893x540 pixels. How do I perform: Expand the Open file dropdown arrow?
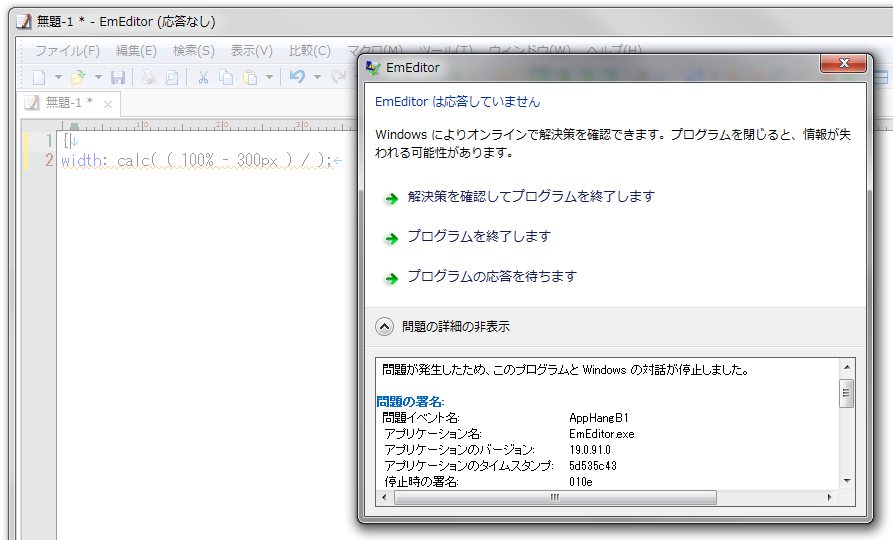(x=98, y=77)
